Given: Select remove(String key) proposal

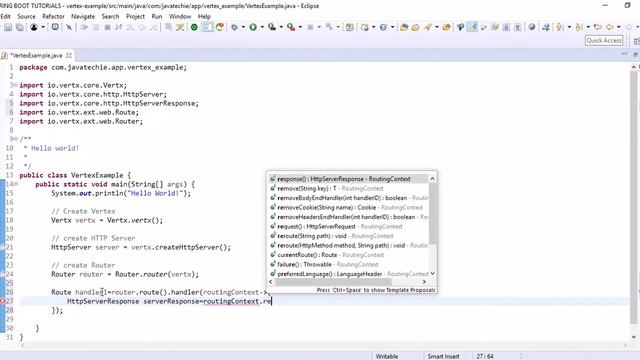Looking at the screenshot, I should click(x=348, y=189).
